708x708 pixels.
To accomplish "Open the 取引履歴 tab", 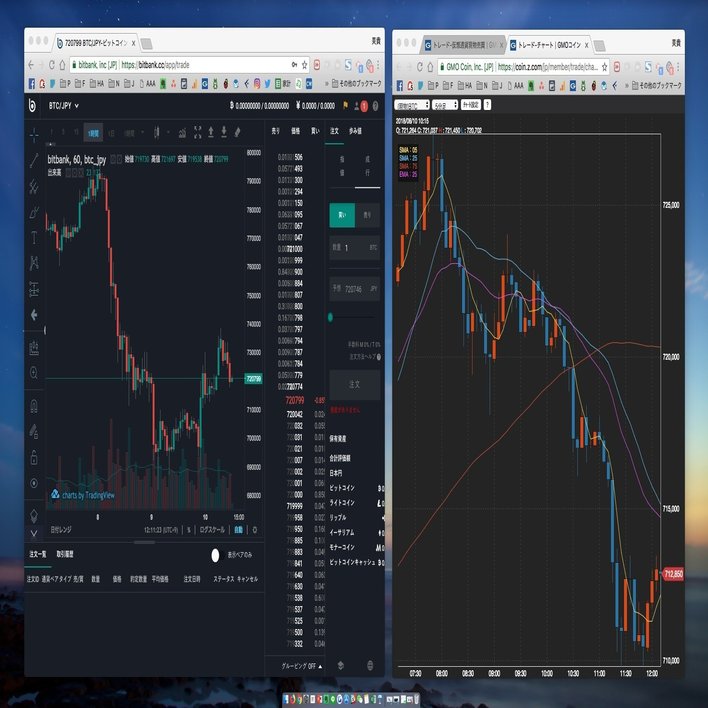I will 65,554.
